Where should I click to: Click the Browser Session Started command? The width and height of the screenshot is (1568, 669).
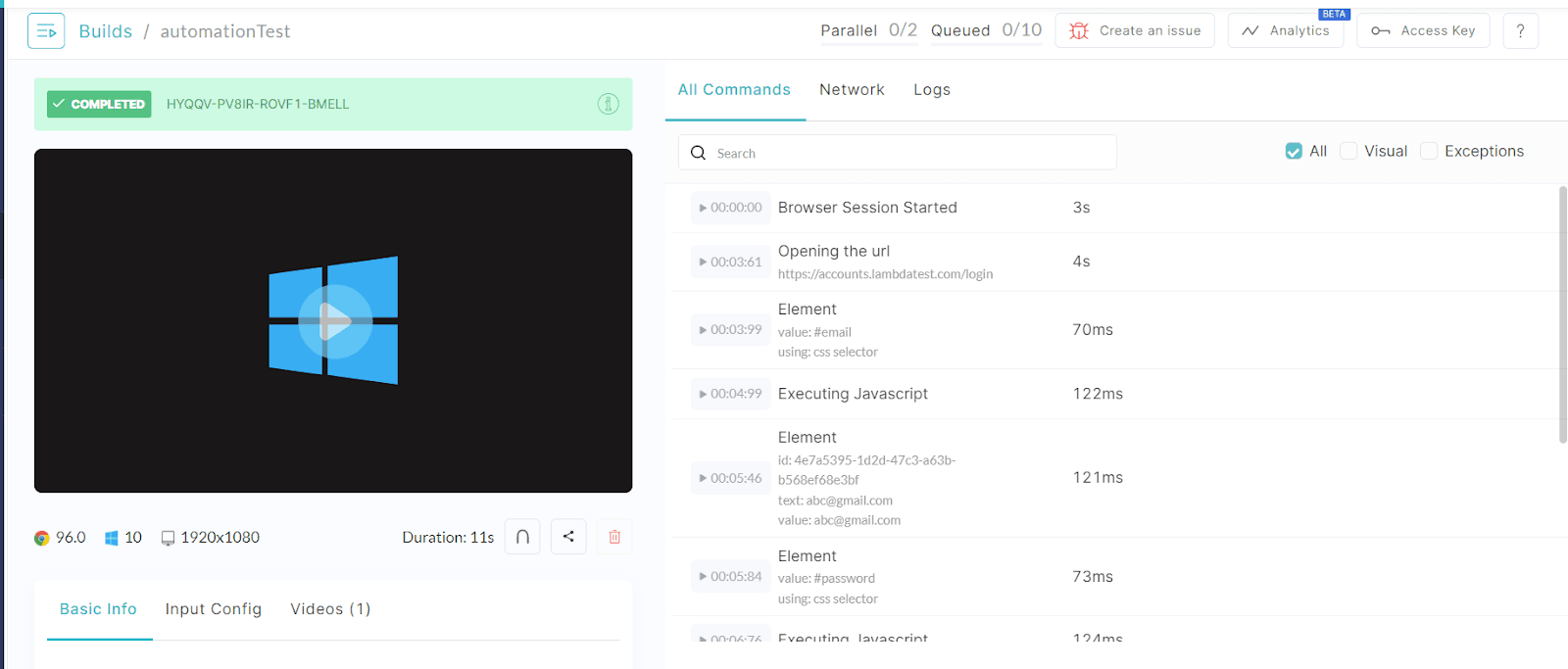(x=867, y=208)
